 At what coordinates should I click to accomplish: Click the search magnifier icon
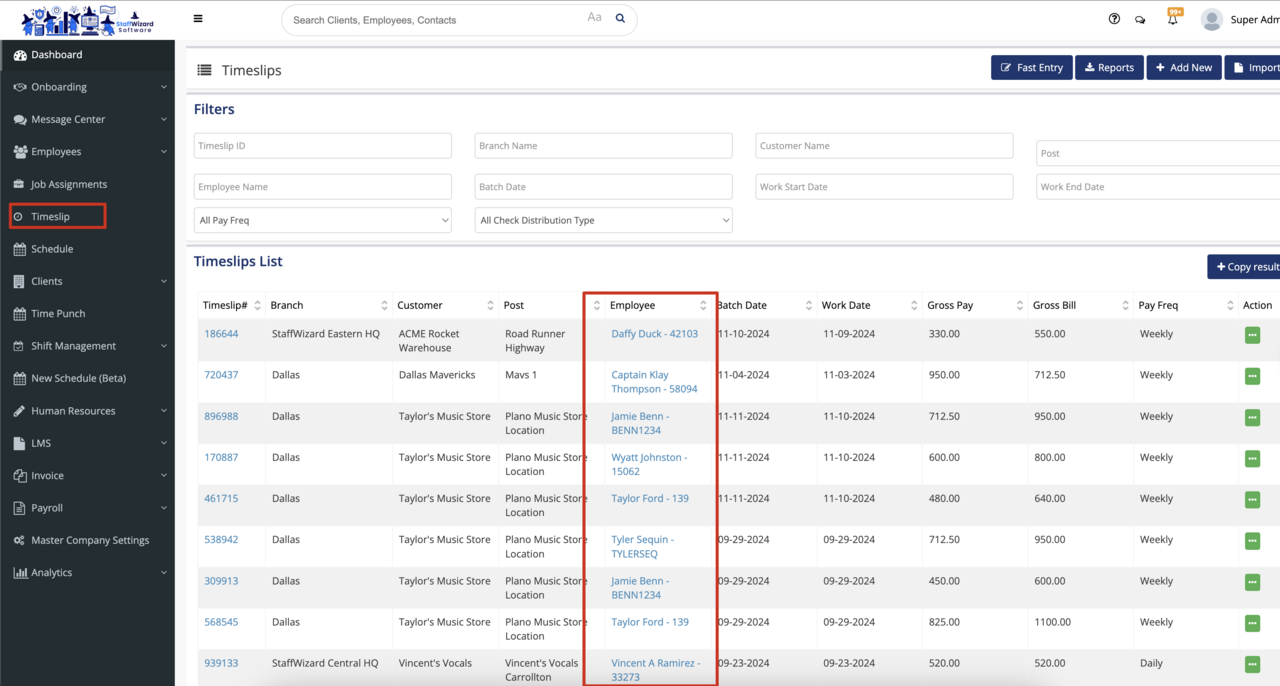[x=620, y=19]
